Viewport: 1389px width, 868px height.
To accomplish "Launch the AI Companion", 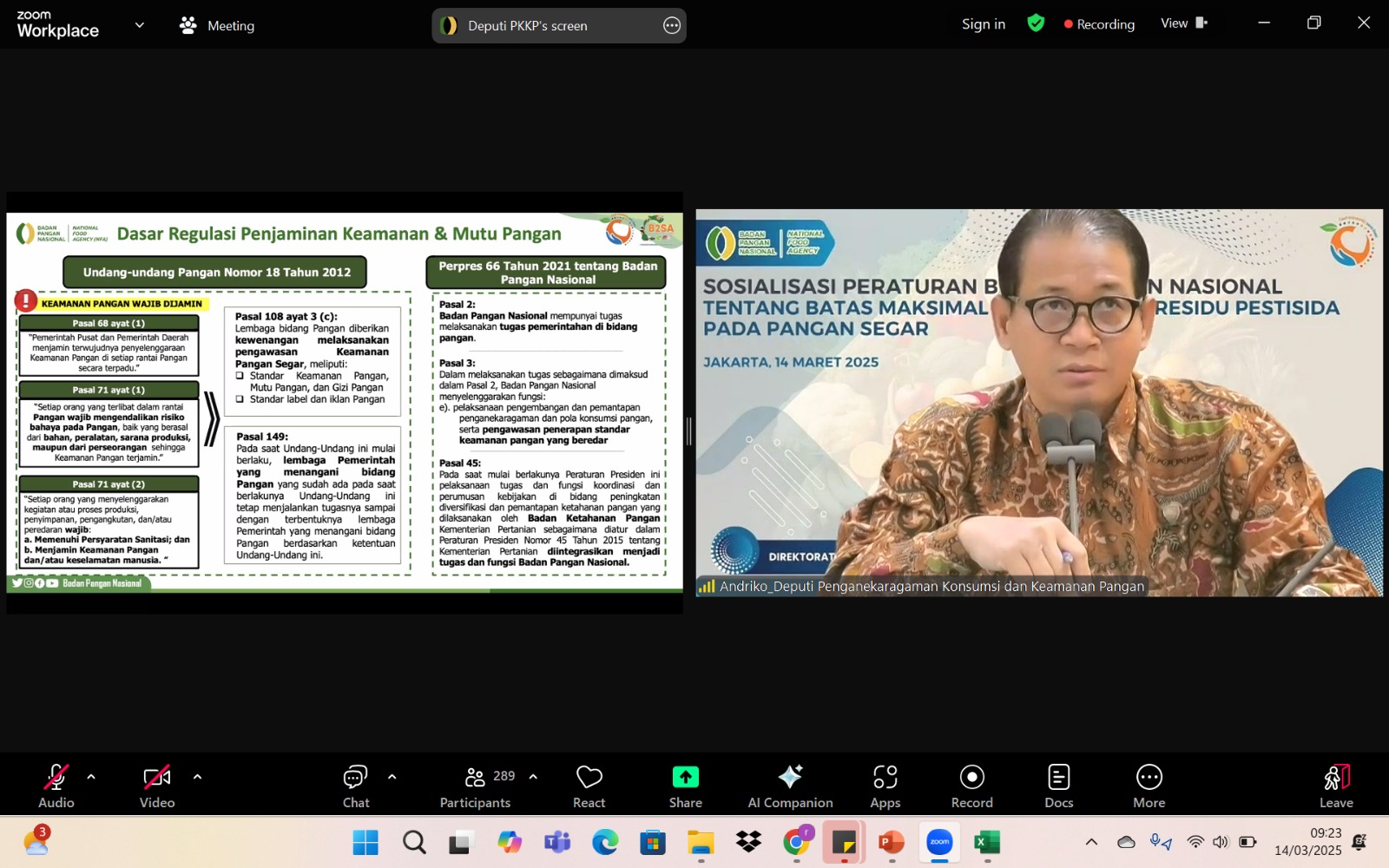I will click(790, 786).
